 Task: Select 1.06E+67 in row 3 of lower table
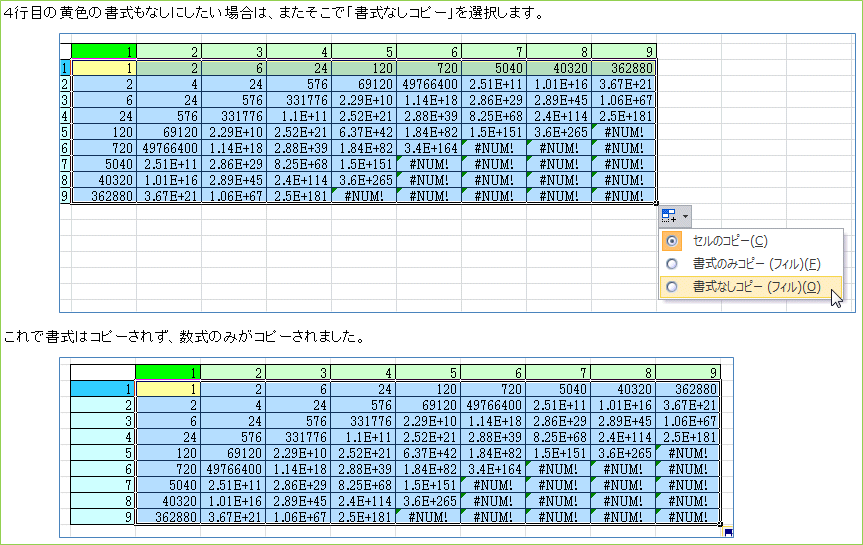(x=687, y=421)
